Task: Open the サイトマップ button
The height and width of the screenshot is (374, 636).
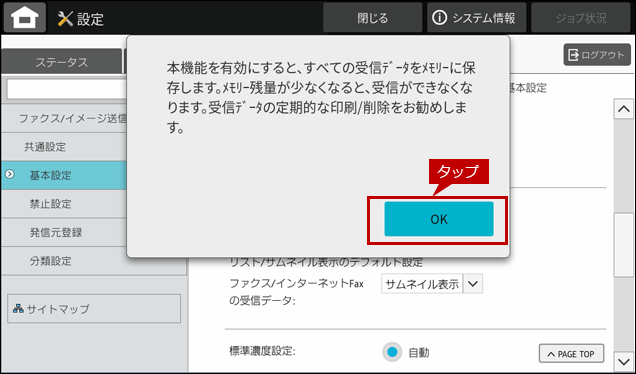Action: point(94,309)
